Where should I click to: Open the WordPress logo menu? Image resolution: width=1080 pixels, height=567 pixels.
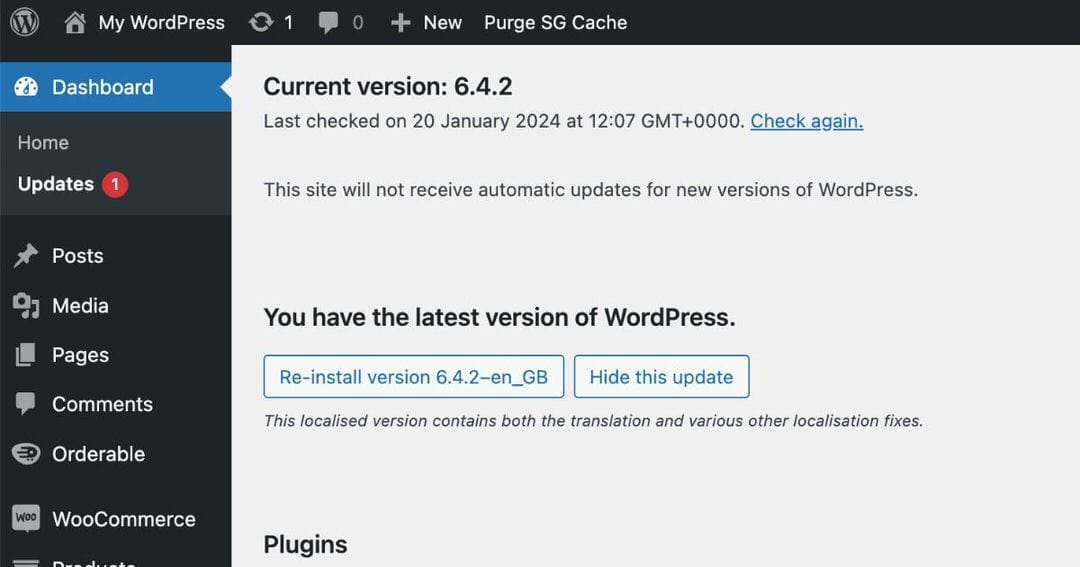(x=25, y=22)
